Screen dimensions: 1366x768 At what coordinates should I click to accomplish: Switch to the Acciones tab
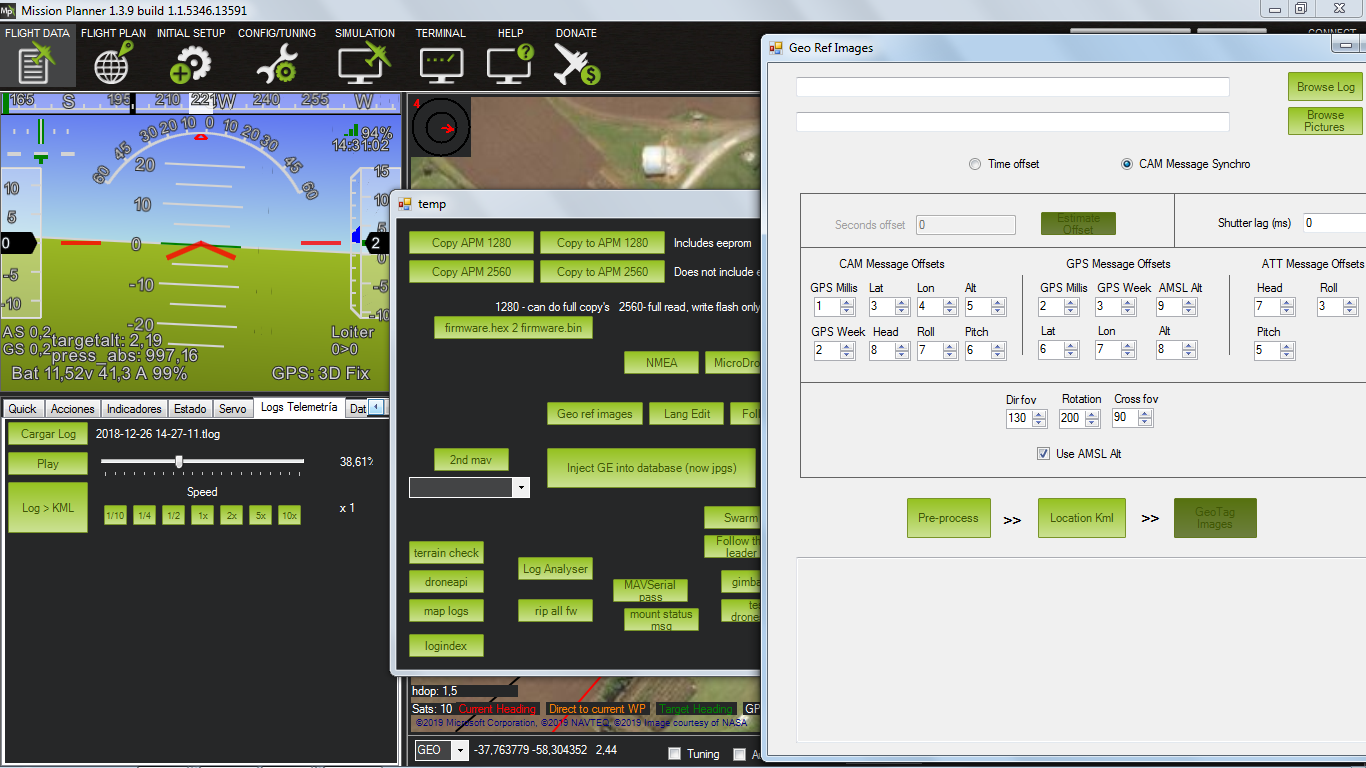click(73, 409)
